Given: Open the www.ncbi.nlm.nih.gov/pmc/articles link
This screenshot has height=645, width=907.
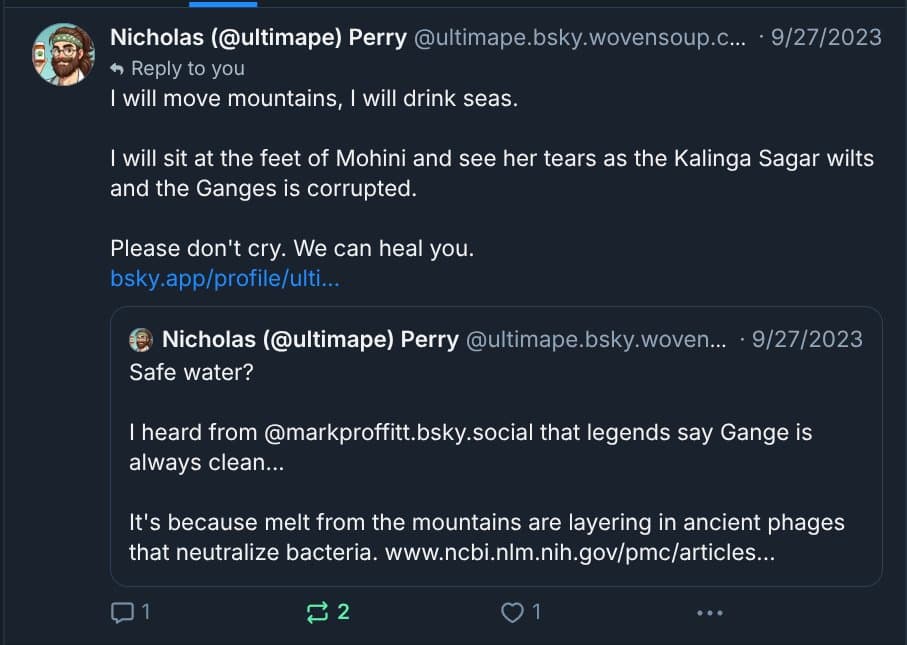Looking at the screenshot, I should coord(579,551).
